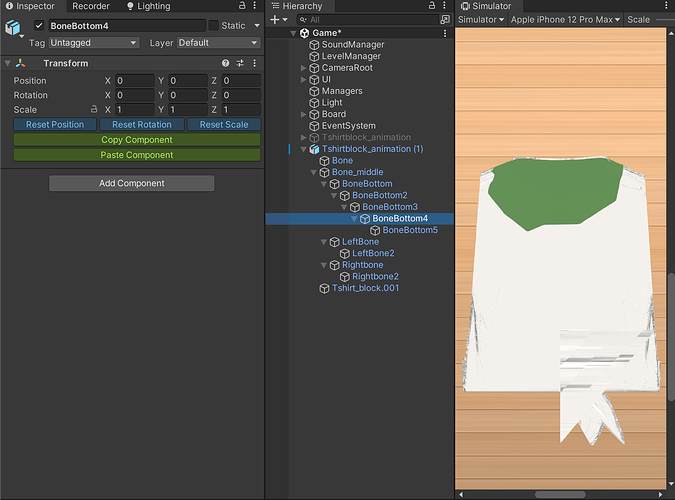
Task: Switch to the Recorder tab
Action: pos(91,6)
